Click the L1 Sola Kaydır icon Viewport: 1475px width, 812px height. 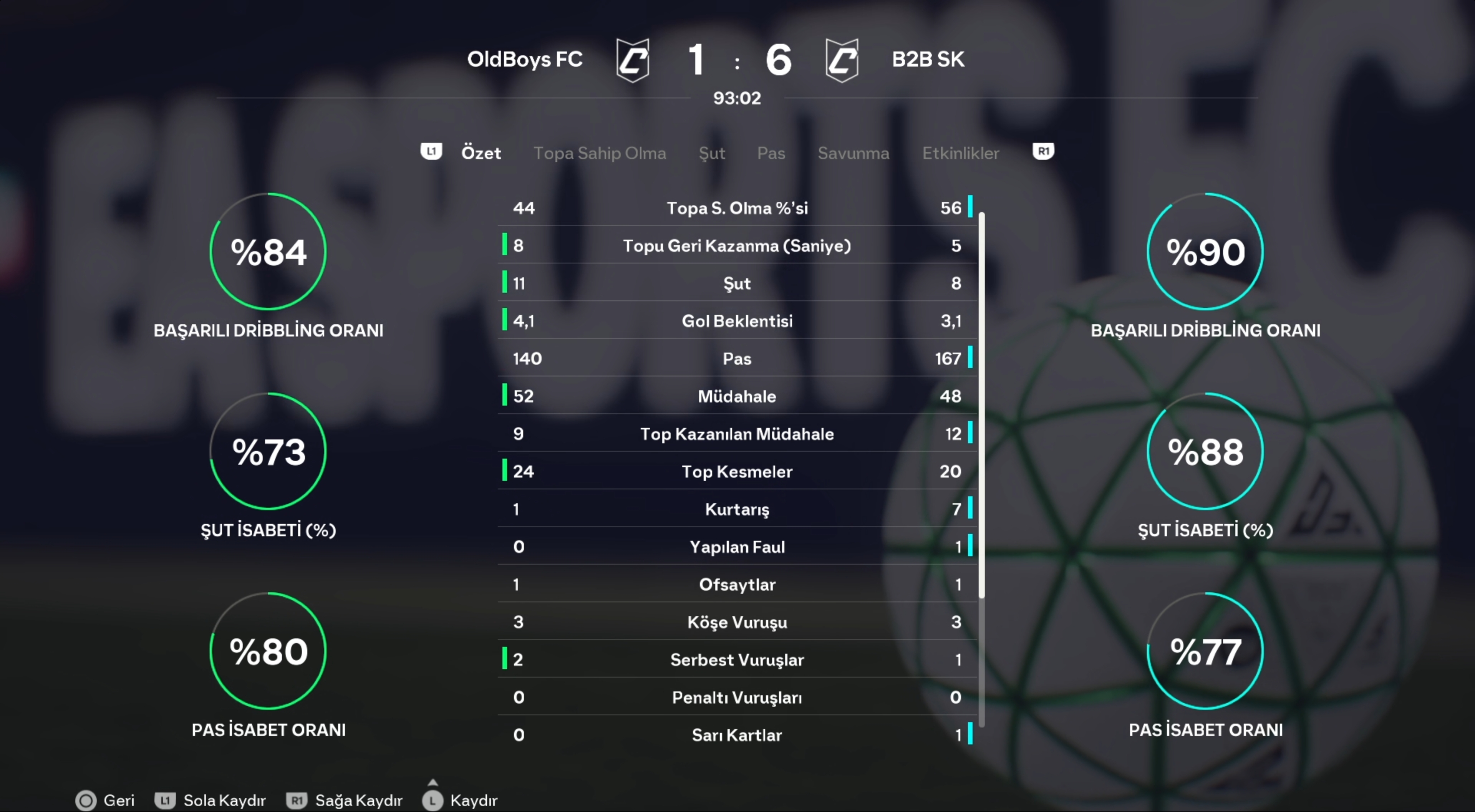click(165, 800)
